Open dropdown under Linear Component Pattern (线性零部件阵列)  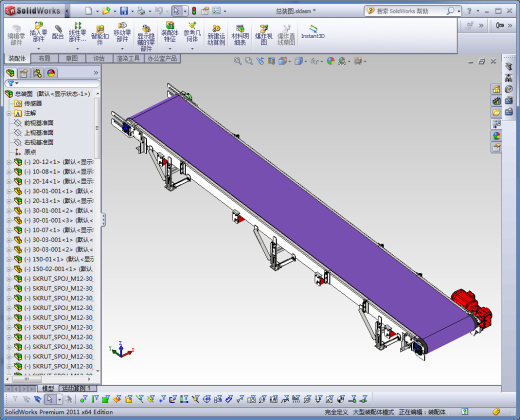77,49
